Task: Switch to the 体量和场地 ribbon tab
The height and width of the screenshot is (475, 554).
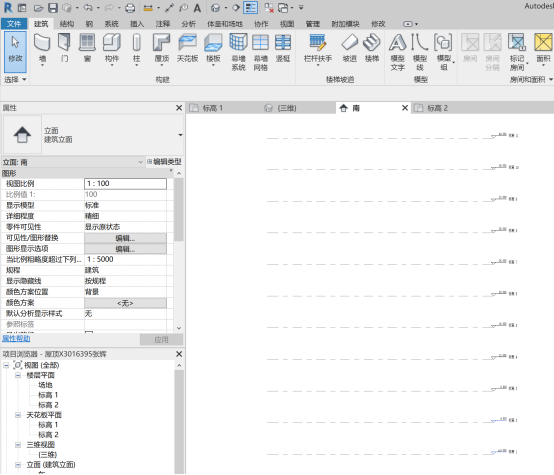Action: coord(225,24)
